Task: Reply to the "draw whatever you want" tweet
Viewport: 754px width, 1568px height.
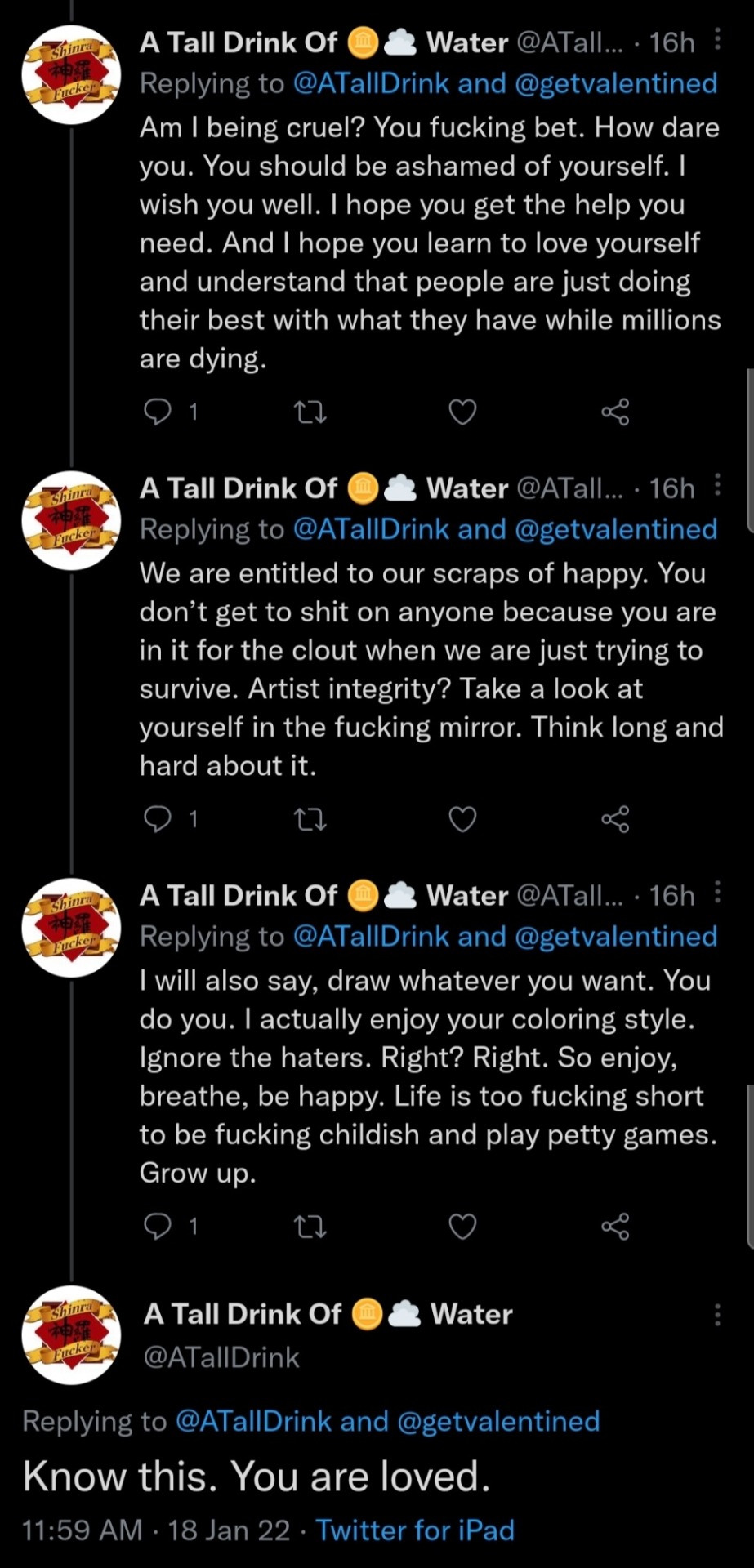Action: pos(157,1226)
